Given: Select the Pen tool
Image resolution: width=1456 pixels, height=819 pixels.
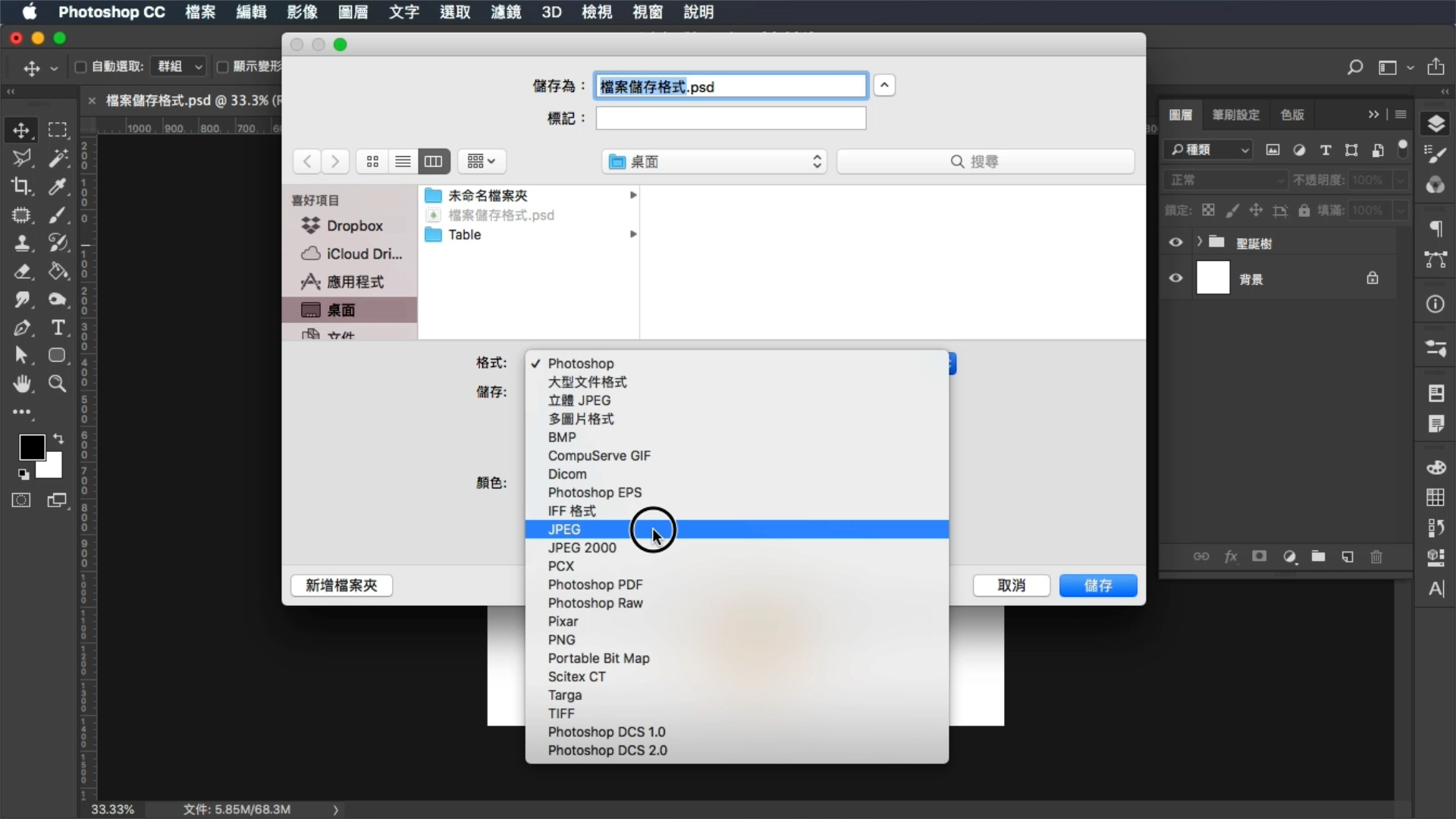Looking at the screenshot, I should (x=21, y=328).
